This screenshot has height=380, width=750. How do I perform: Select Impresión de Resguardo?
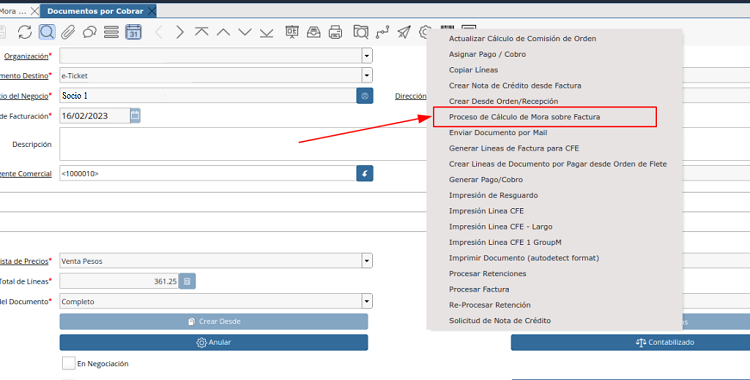[x=493, y=195]
